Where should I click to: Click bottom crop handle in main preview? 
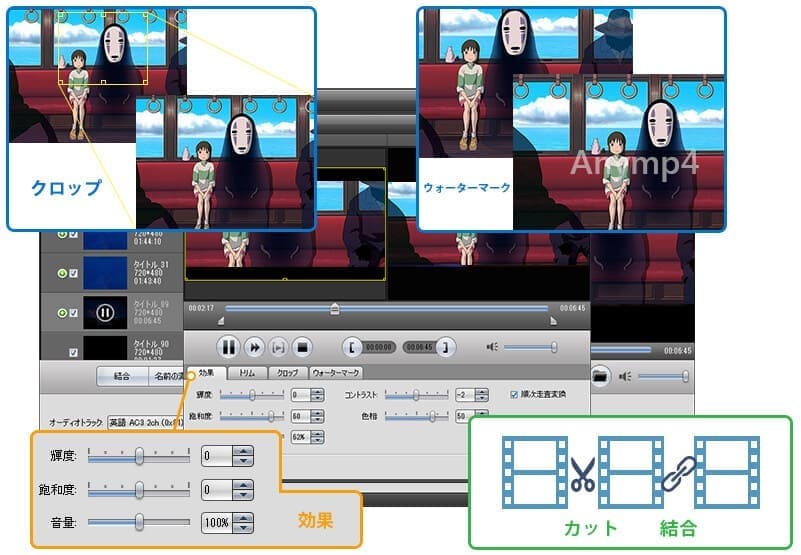285,280
